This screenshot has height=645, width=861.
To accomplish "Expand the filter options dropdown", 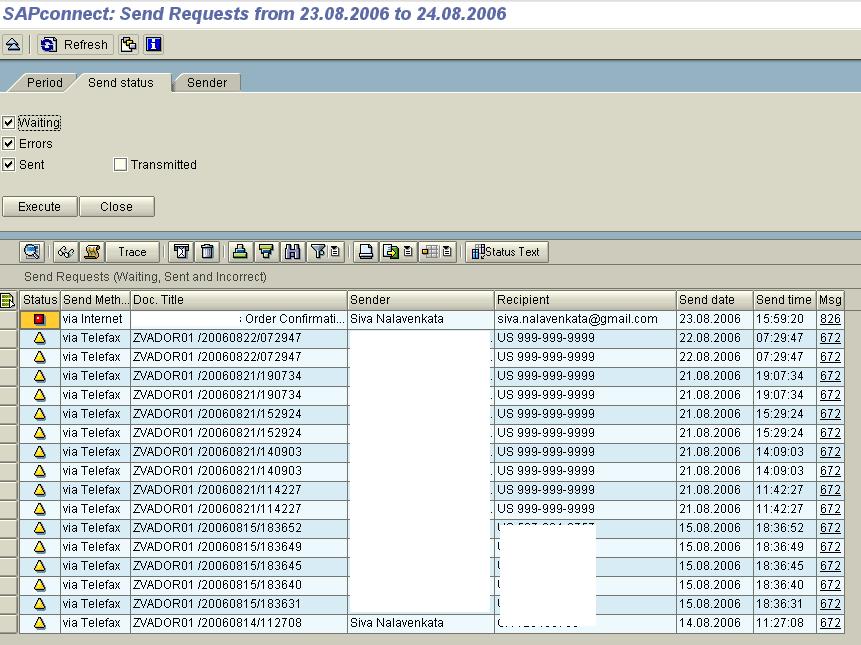I will click(x=335, y=252).
